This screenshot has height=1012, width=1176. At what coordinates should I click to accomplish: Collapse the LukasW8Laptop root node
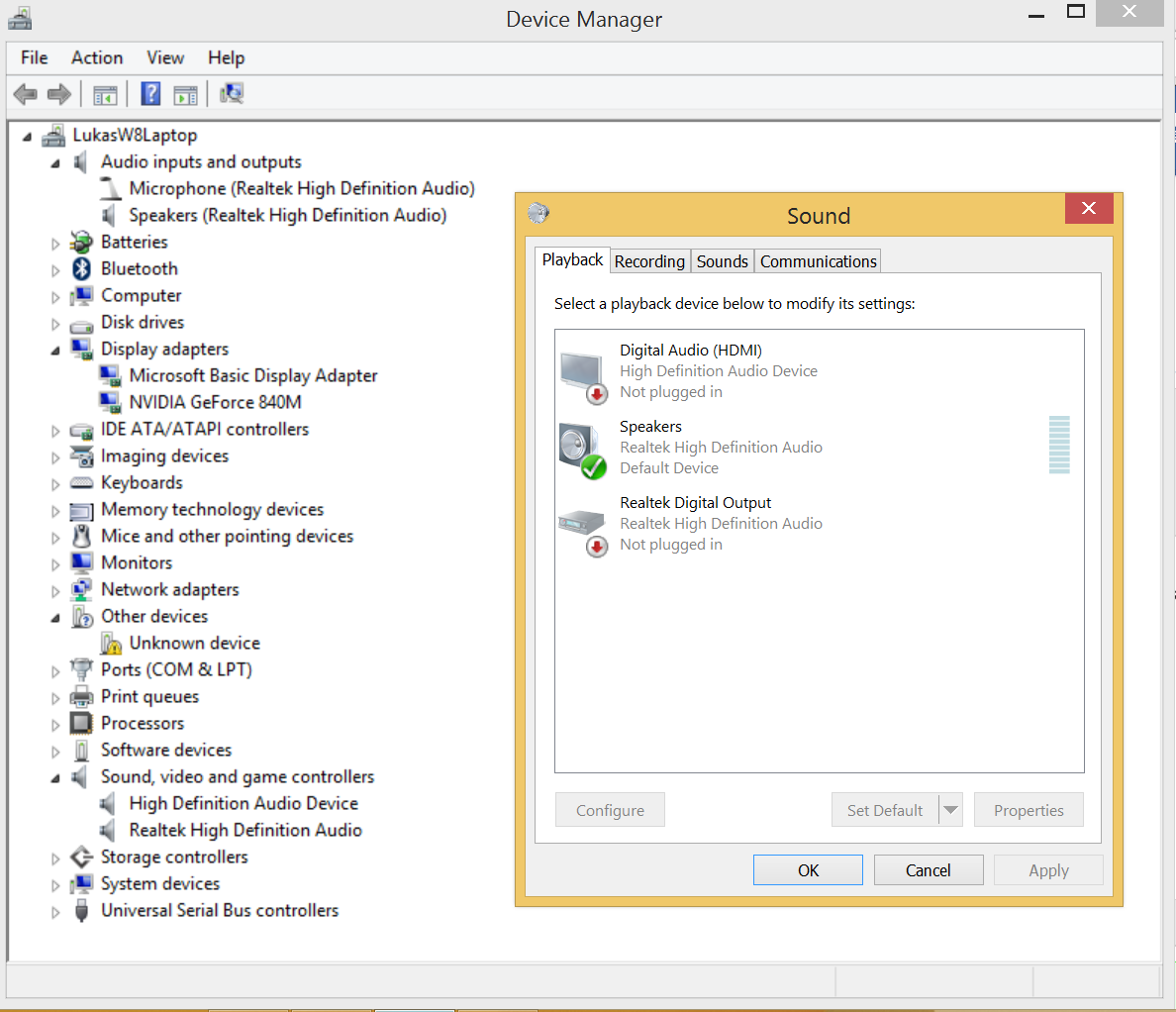point(27,137)
